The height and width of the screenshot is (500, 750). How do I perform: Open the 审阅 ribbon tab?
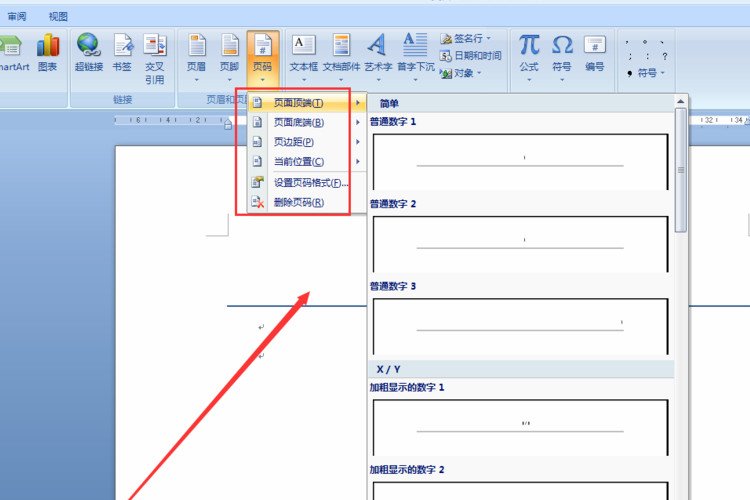(x=17, y=16)
